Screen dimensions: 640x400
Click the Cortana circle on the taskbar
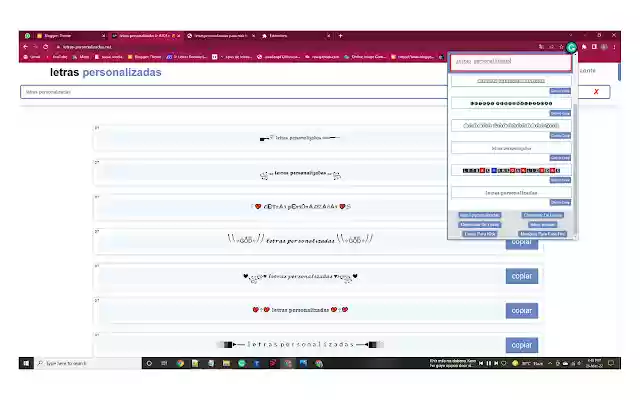[x=149, y=363]
